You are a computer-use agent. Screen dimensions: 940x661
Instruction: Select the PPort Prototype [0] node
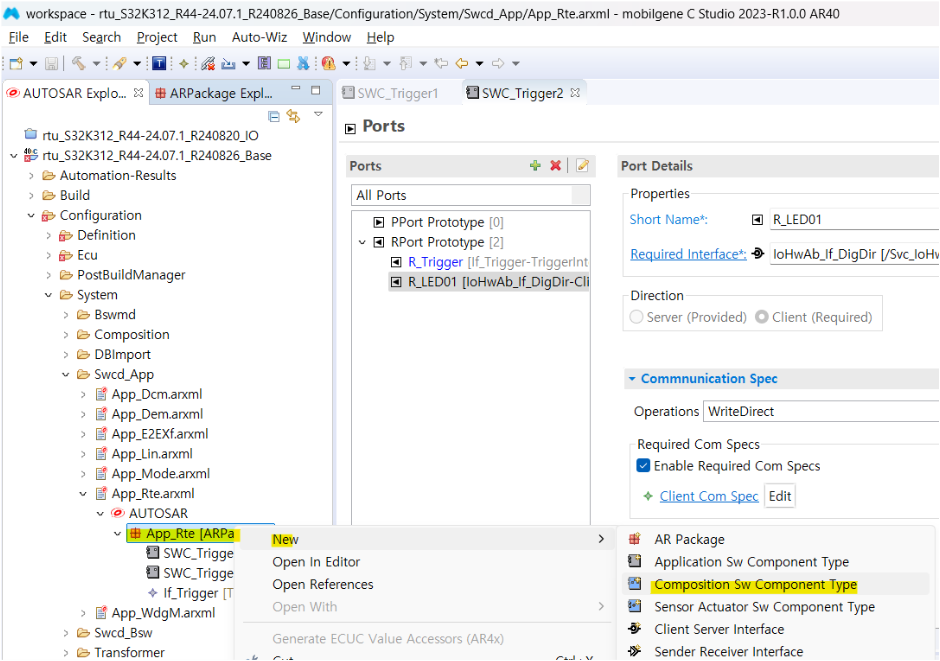(447, 222)
